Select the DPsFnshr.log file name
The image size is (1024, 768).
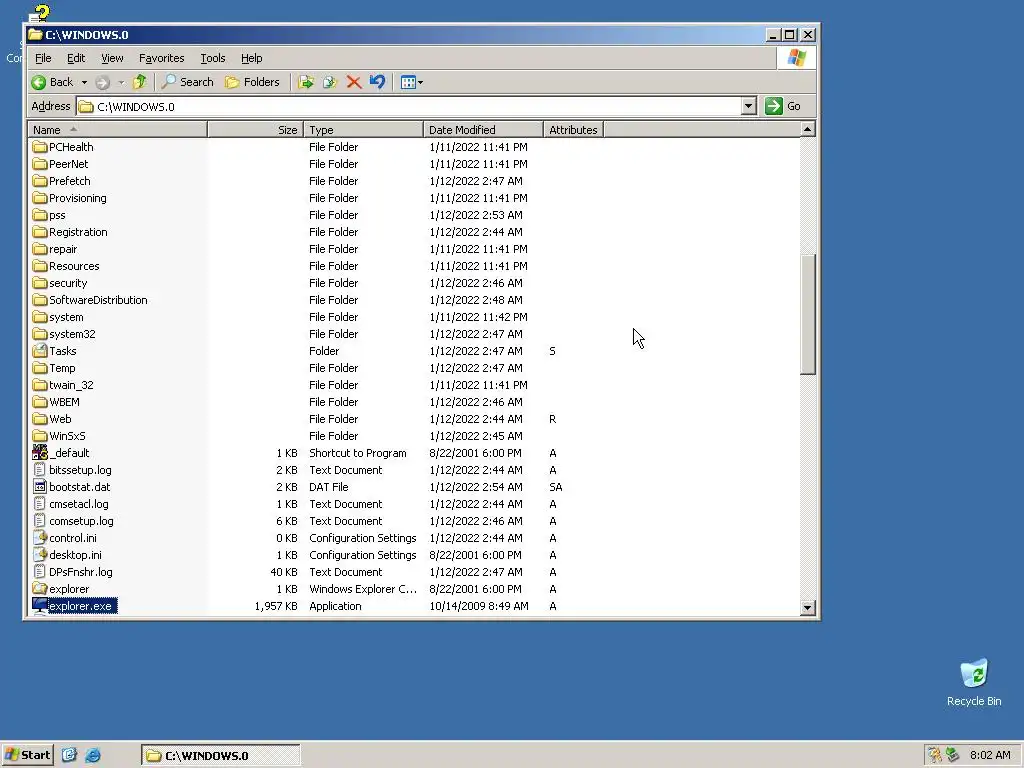(x=80, y=571)
